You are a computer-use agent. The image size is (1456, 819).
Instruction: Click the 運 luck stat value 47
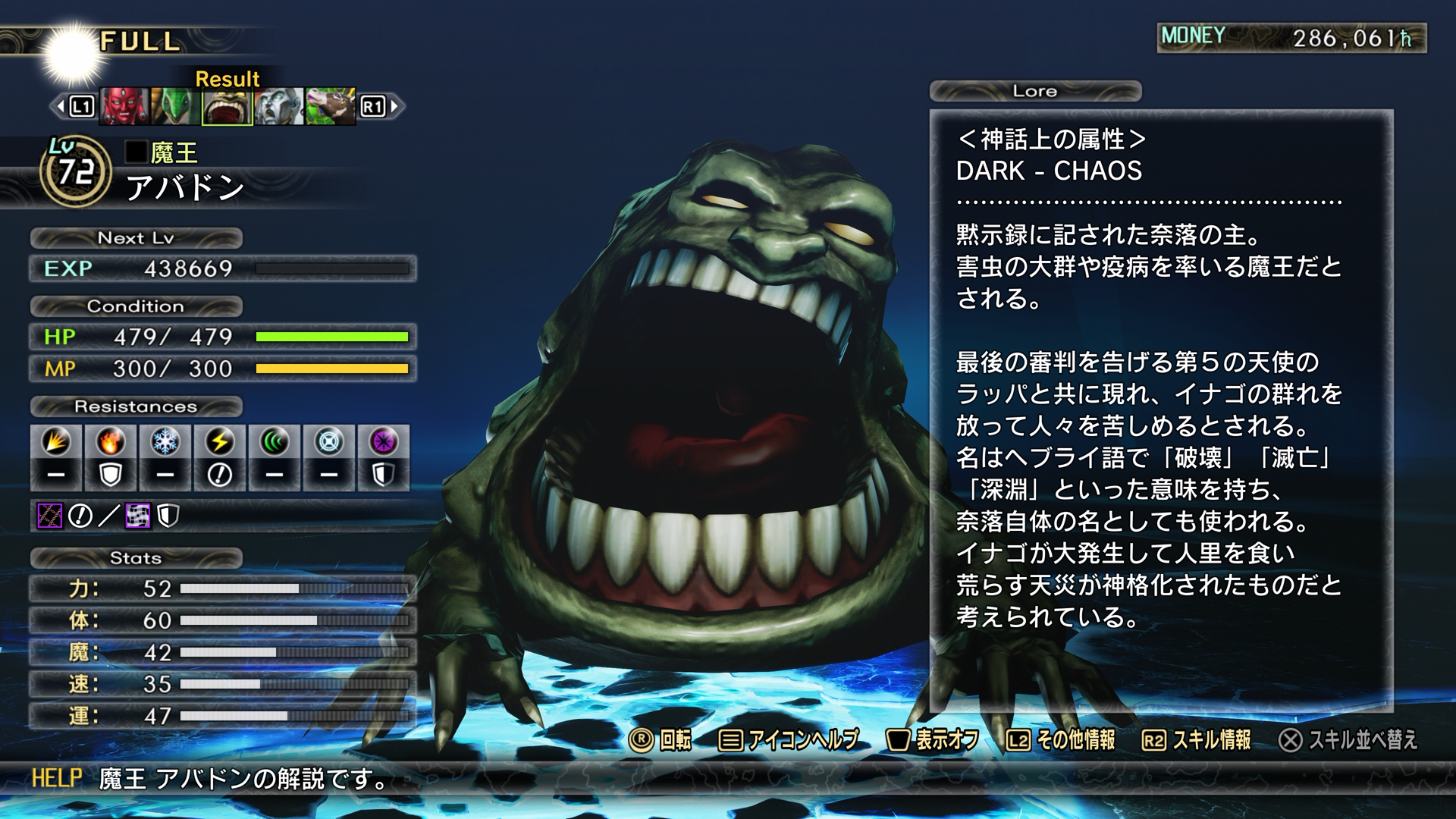pyautogui.click(x=158, y=716)
